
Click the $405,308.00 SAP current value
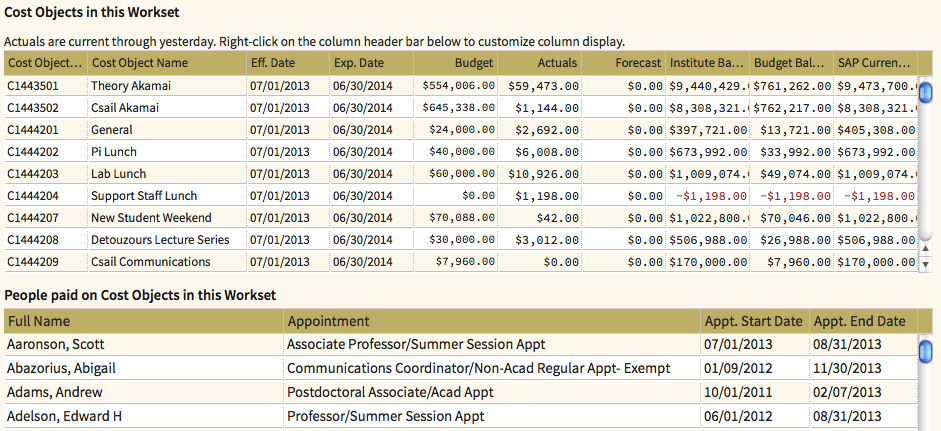tap(876, 130)
